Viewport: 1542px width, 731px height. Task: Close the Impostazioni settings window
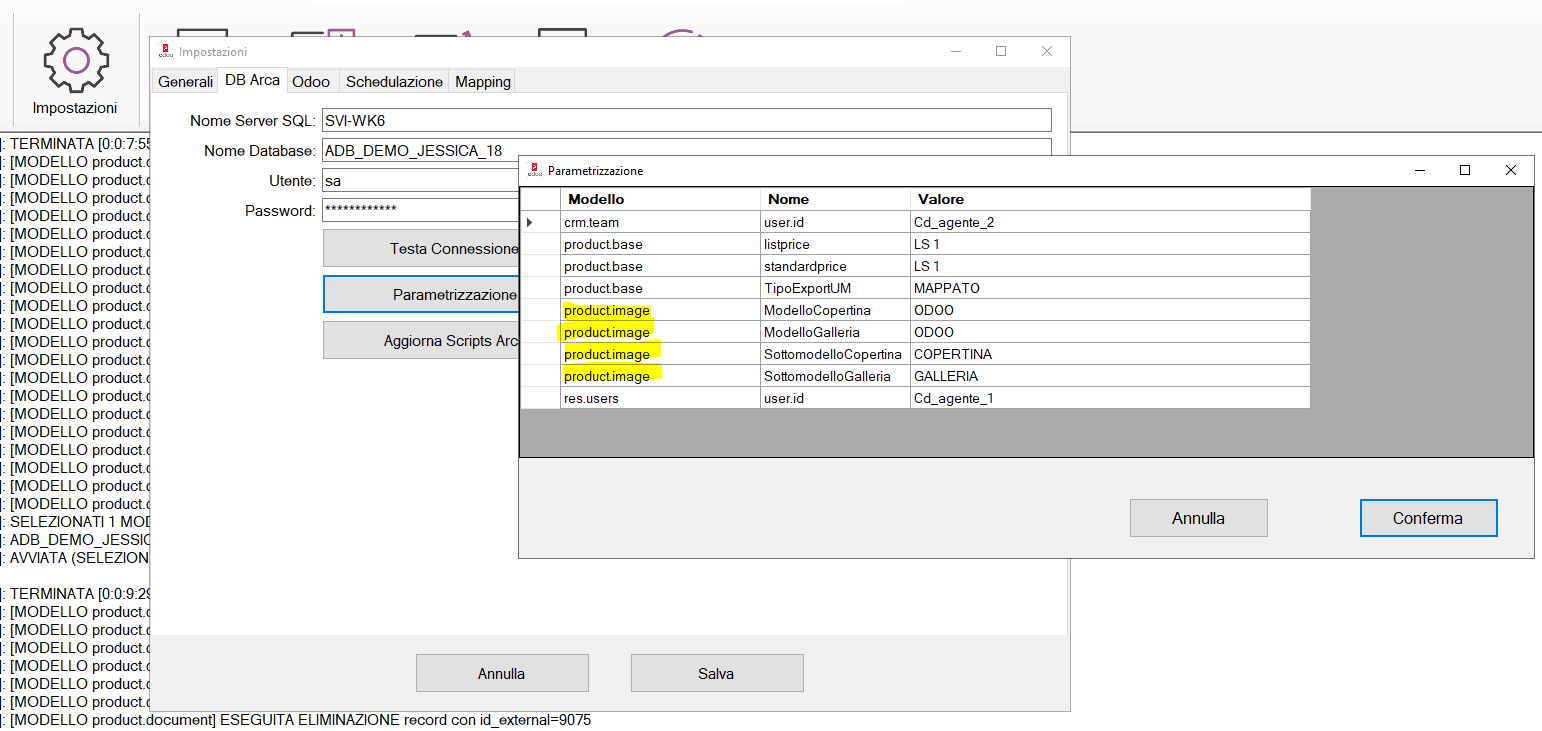(1046, 52)
